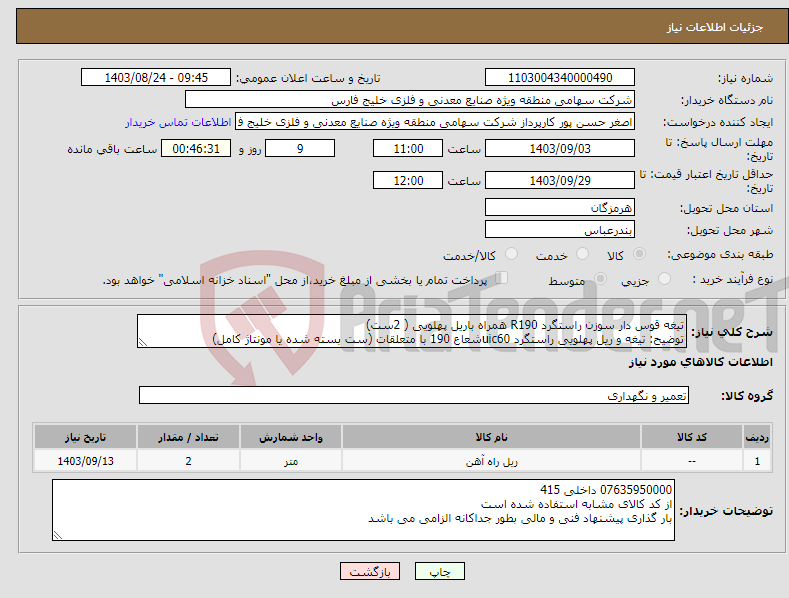This screenshot has width=789, height=598.
Task: Select the کالا radio button
Action: (639, 254)
